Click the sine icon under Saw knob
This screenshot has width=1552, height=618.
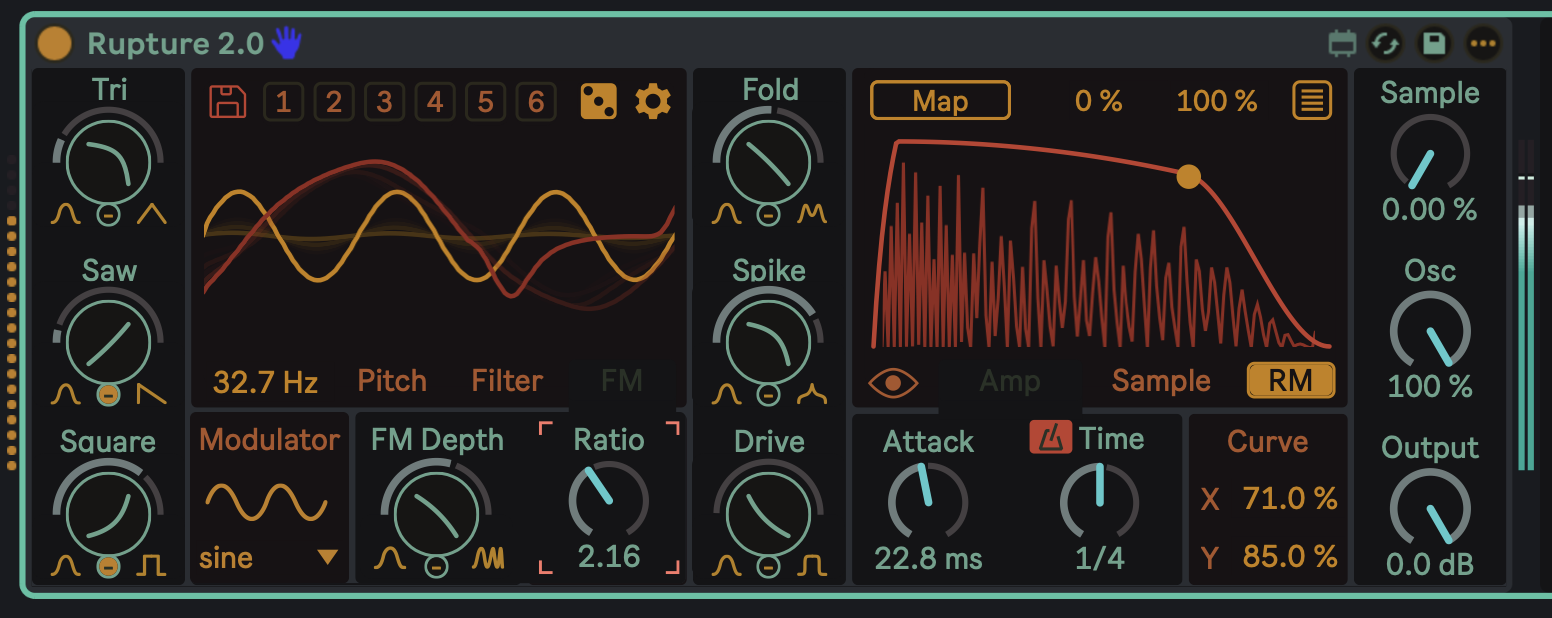tap(67, 395)
